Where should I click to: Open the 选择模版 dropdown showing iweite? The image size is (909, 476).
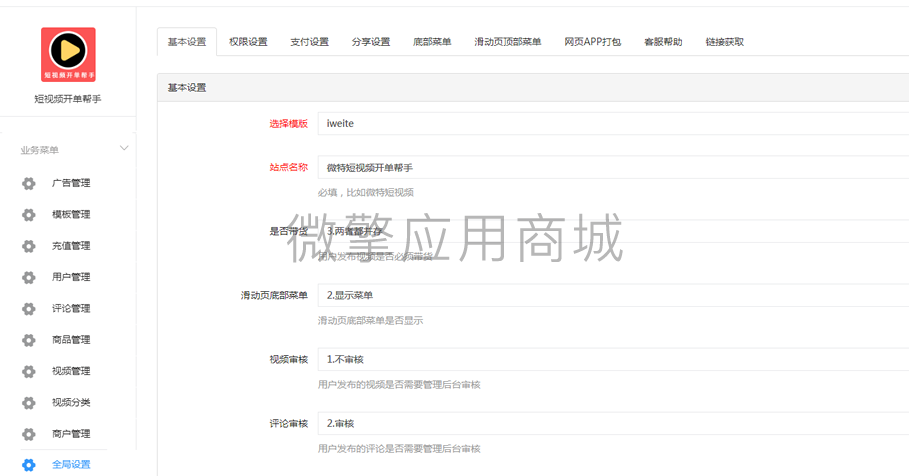click(613, 123)
